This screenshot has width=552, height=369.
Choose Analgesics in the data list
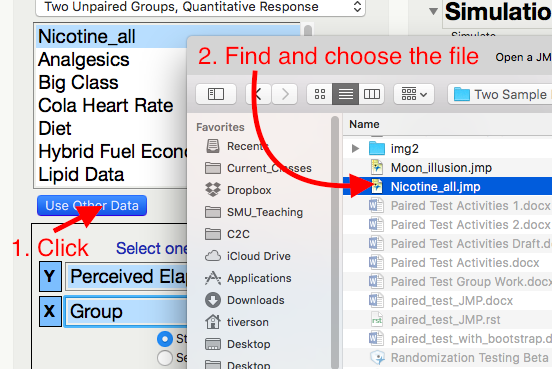pos(84,59)
